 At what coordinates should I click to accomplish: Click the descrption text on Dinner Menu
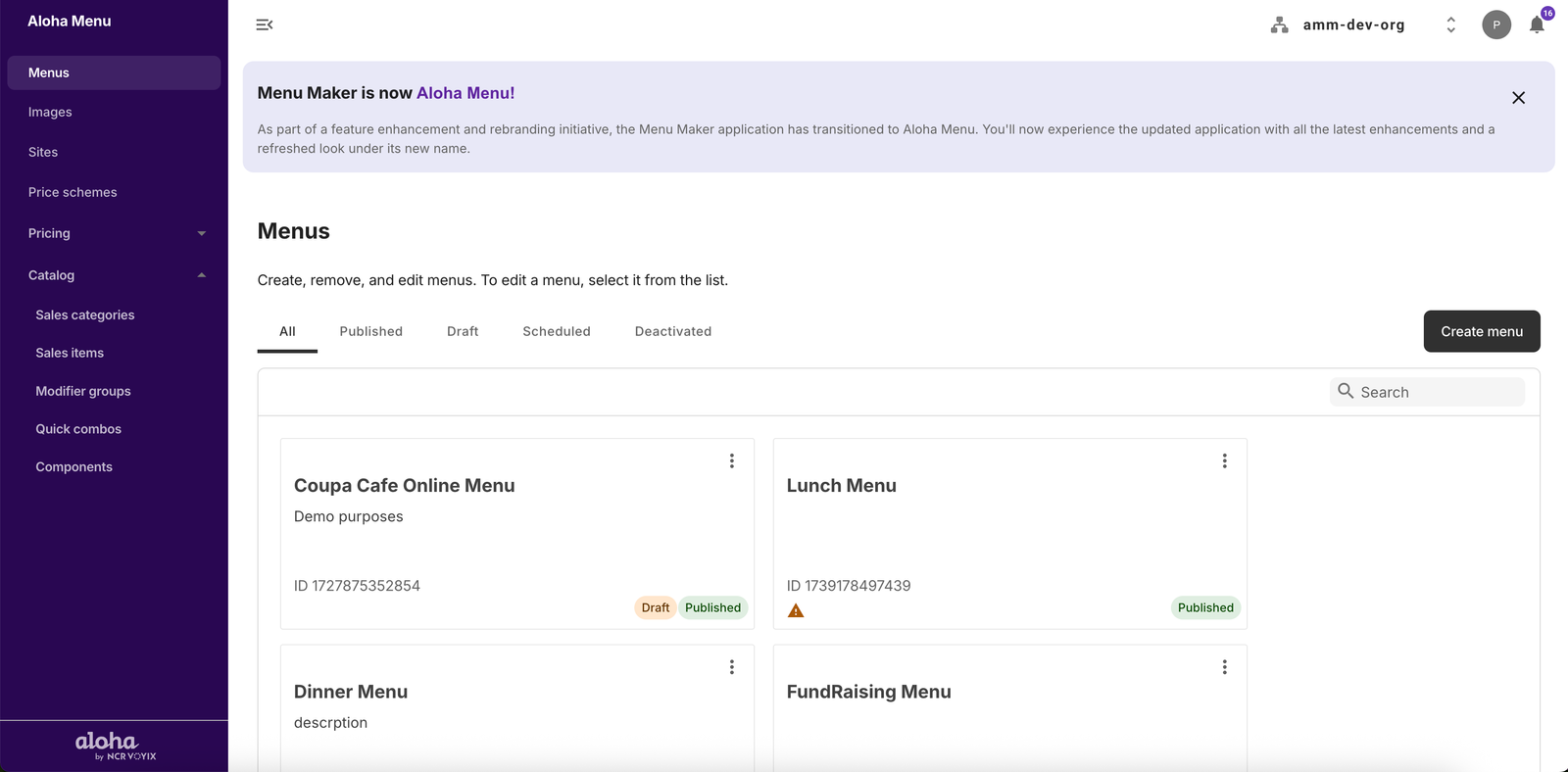331,723
